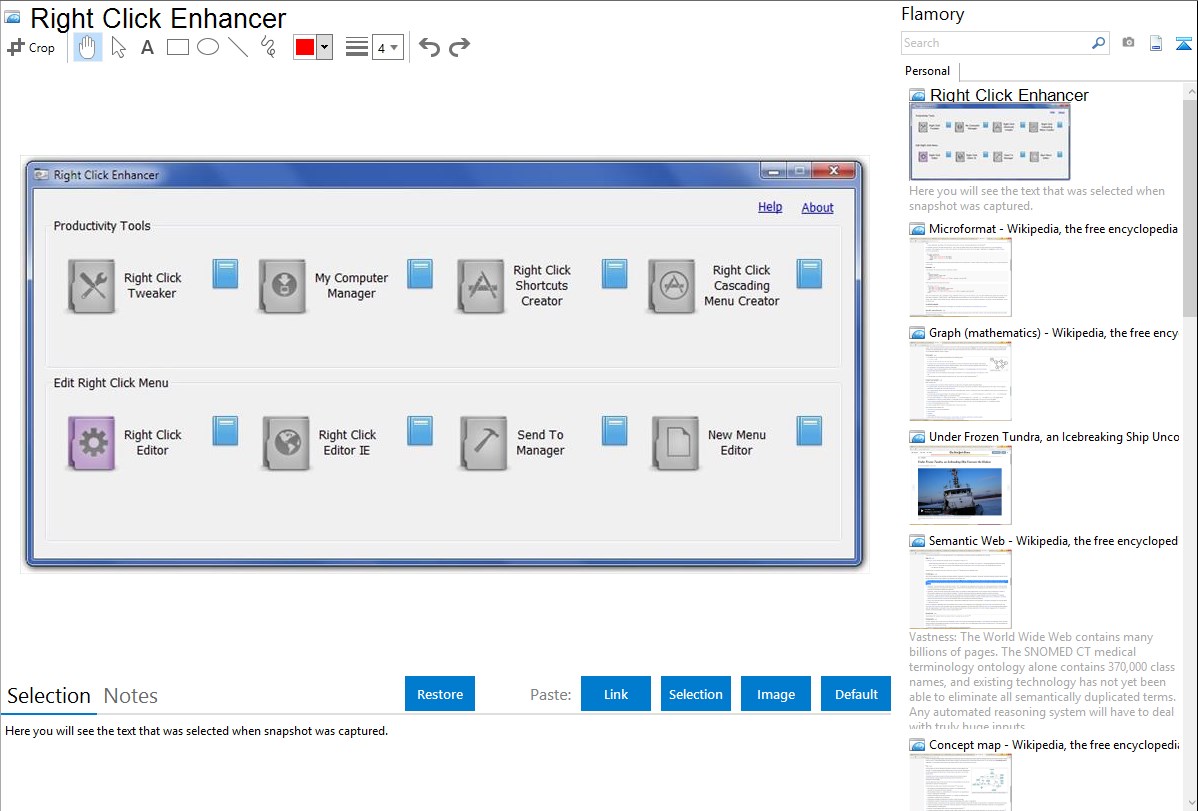
Task: Open Semantic Web Wikipedia snapshot thumbnail
Action: pos(960,589)
